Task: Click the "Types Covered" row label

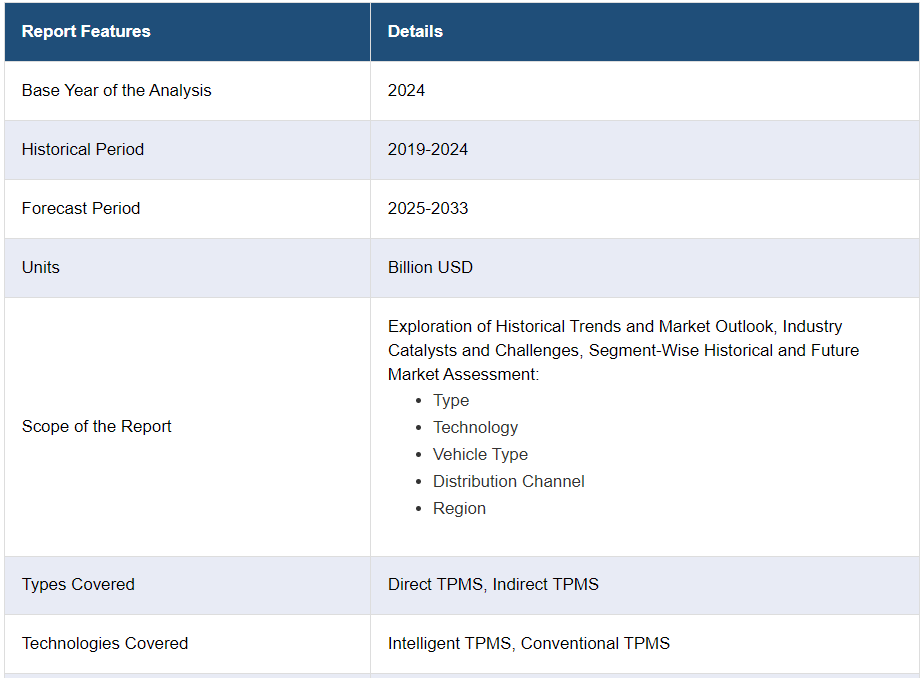Action: tap(78, 584)
